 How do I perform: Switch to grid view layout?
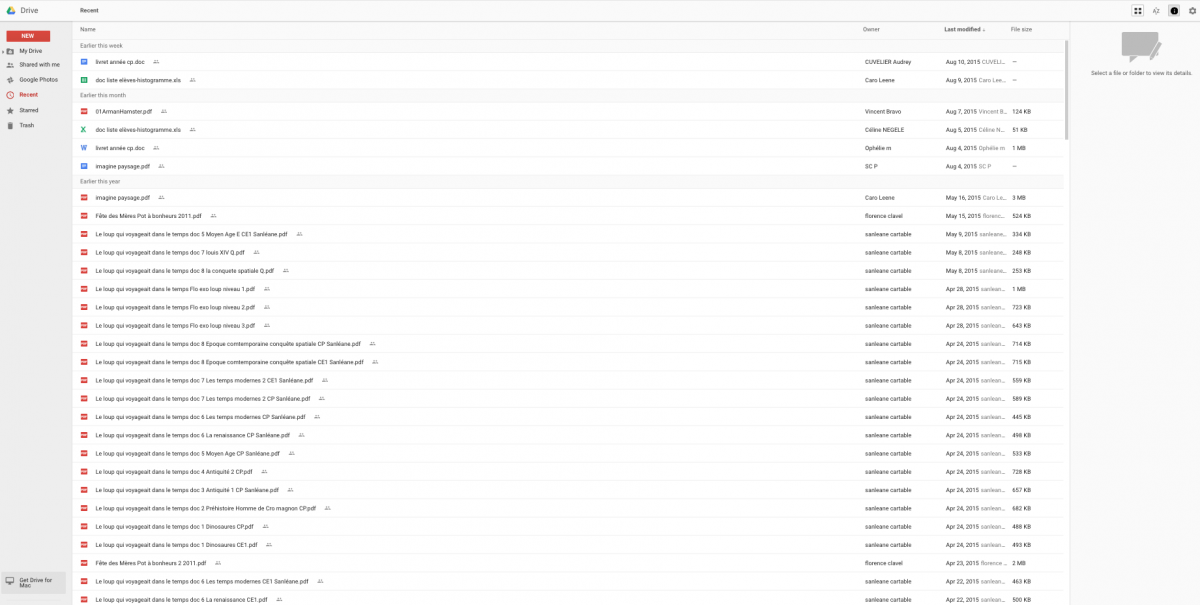(x=1138, y=11)
